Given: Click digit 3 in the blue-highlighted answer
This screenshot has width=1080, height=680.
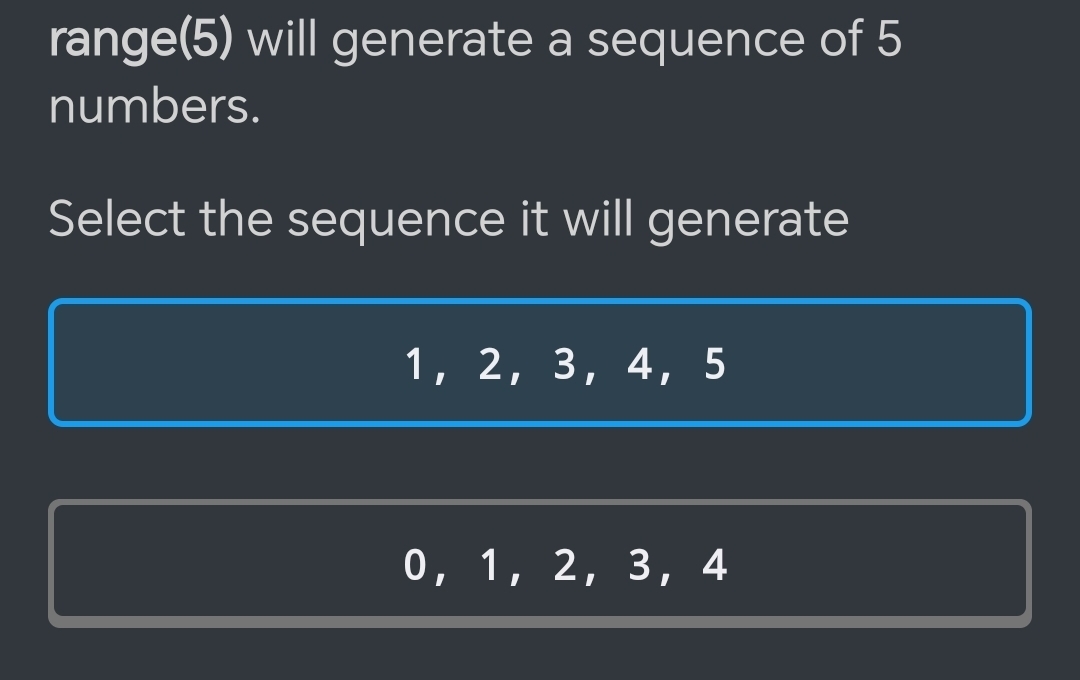Looking at the screenshot, I should [565, 363].
